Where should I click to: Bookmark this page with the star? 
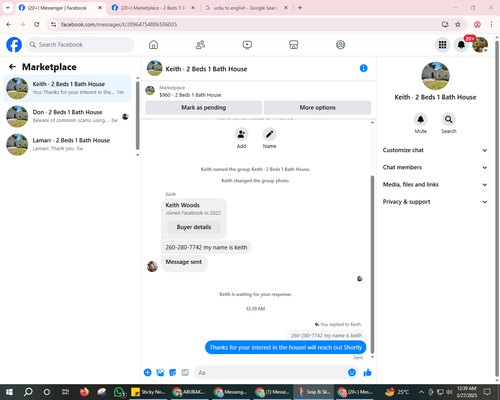(x=458, y=24)
